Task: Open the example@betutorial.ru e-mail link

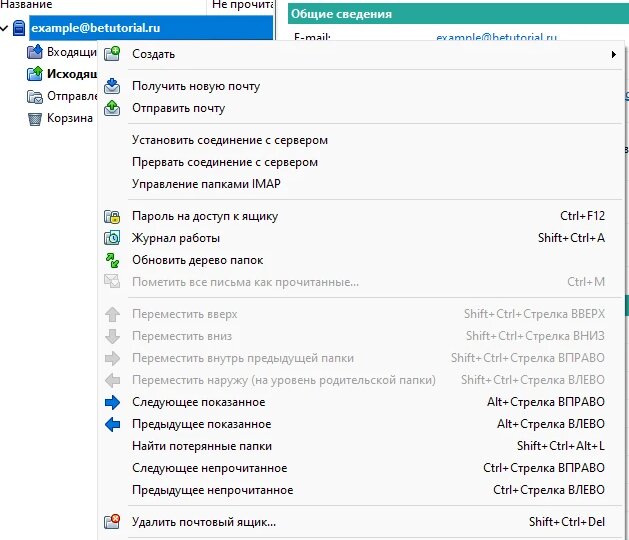Action: 496,37
